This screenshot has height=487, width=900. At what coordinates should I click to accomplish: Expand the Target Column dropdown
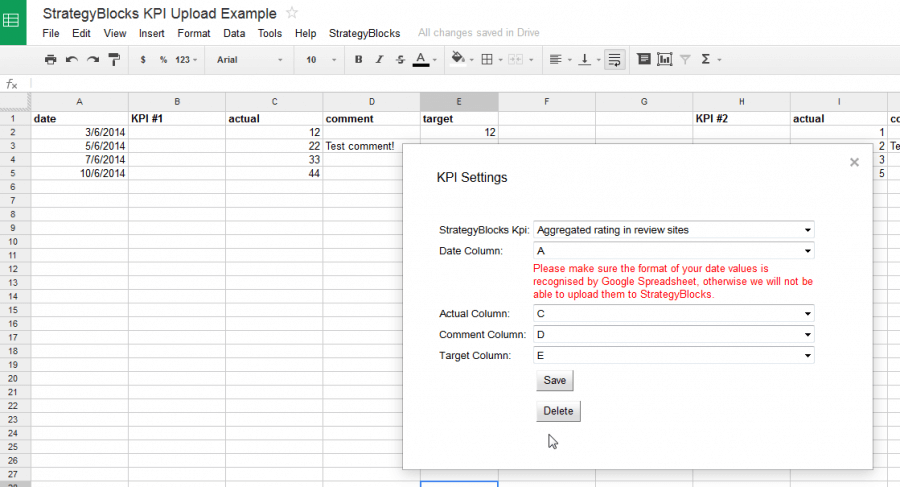(x=674, y=355)
